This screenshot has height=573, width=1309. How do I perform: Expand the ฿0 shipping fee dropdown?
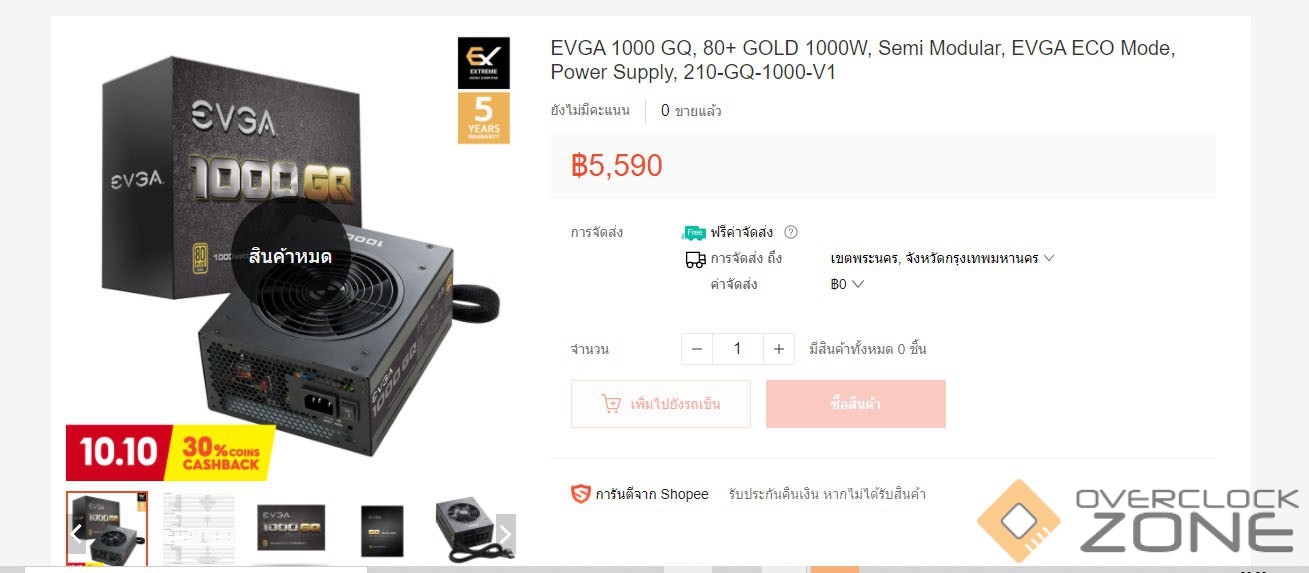[x=847, y=284]
